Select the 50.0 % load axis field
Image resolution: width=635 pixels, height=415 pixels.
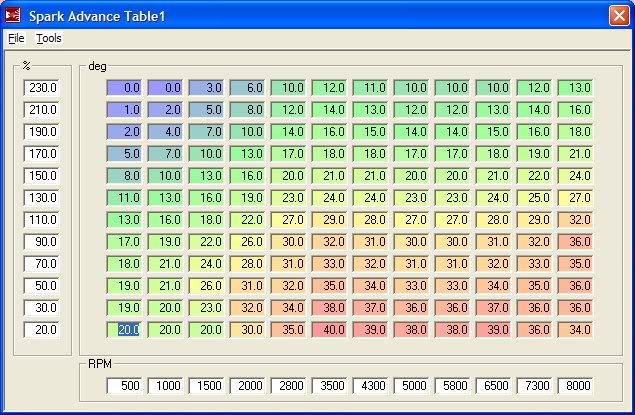(x=42, y=285)
